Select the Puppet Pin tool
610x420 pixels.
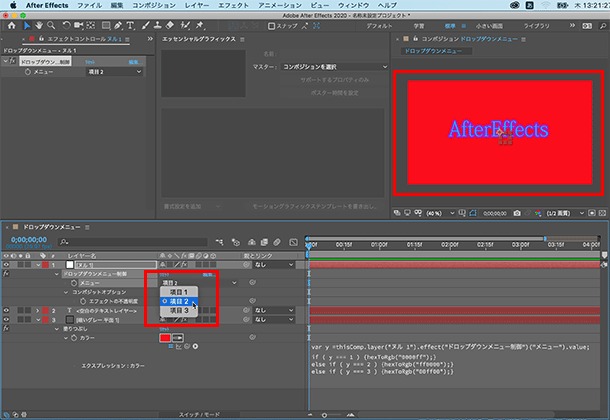click(200, 26)
